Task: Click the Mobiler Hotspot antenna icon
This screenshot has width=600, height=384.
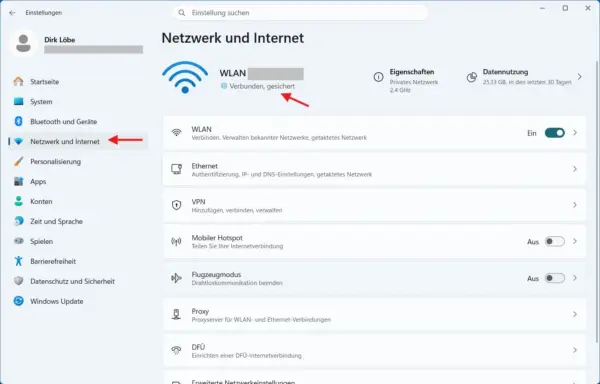Action: 176,241
